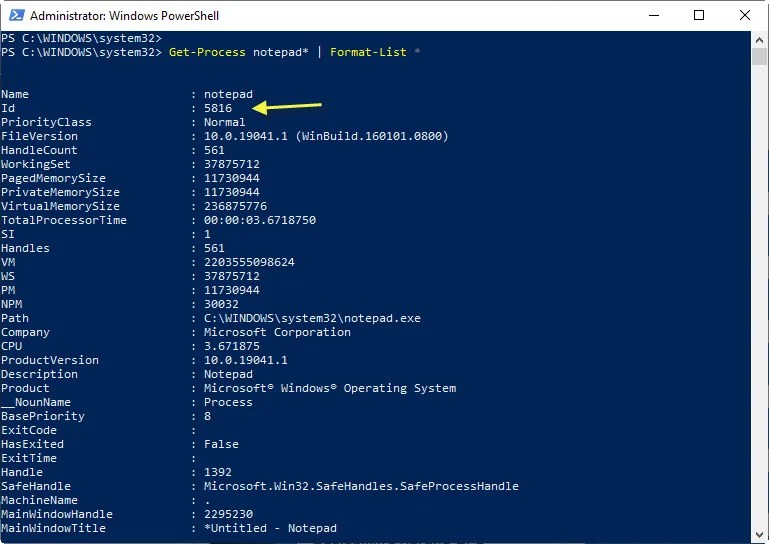Click the MachineName property label
This screenshot has height=544, width=769.
(x=39, y=500)
